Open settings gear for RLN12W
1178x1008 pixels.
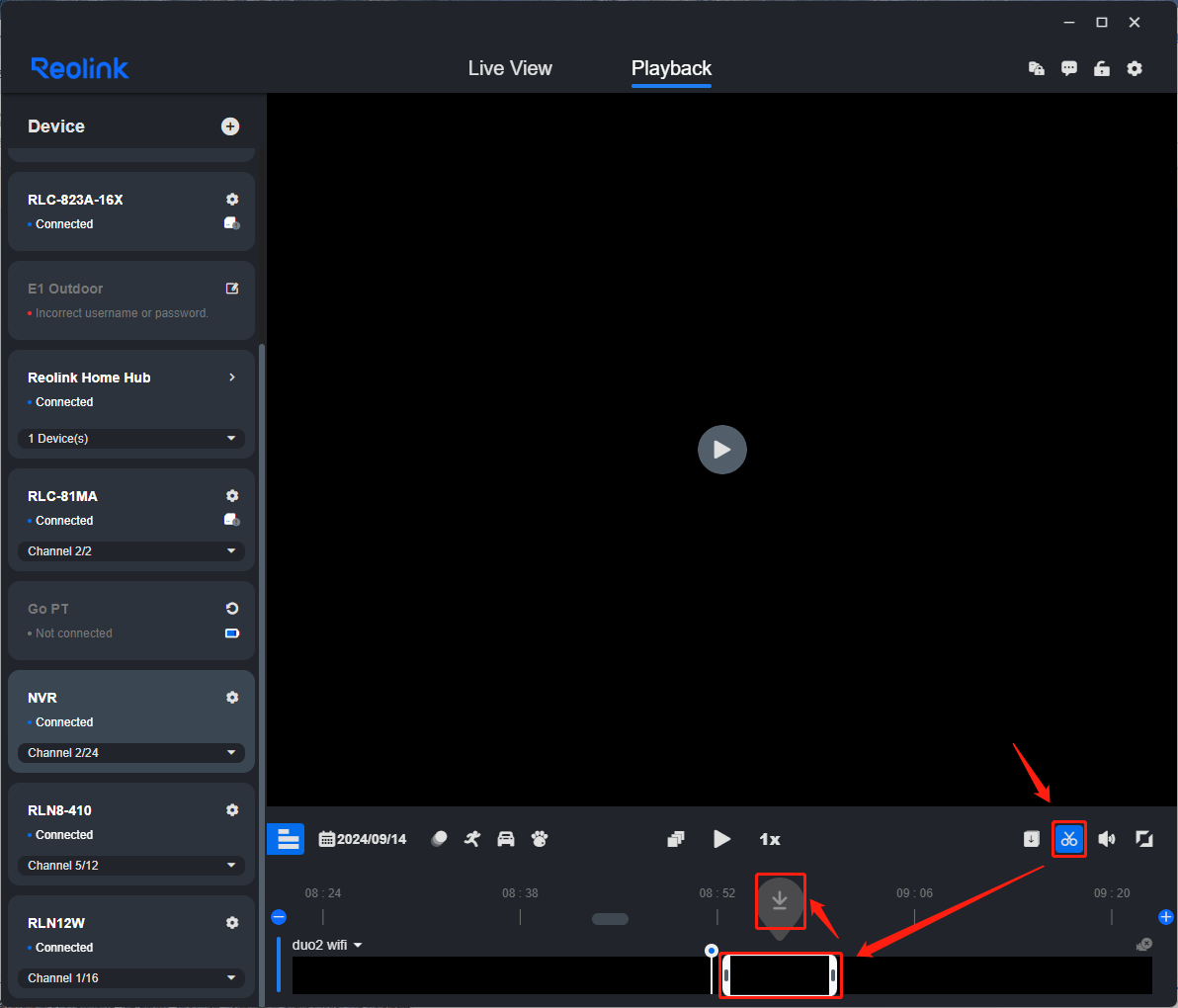[x=232, y=922]
